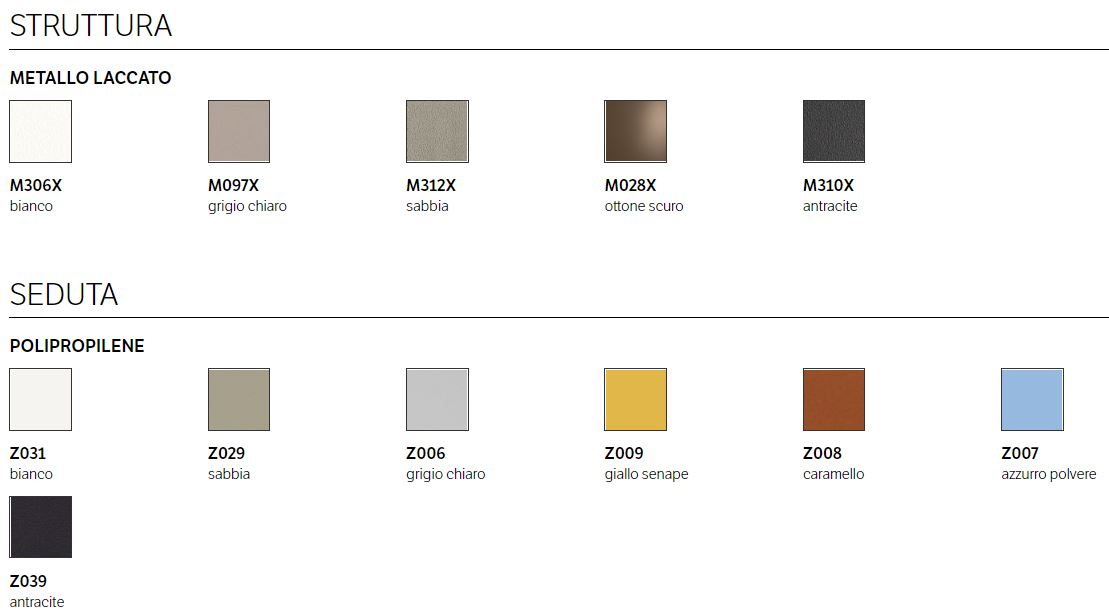Select the M306X bianco structure swatch
1109x615 pixels.
click(40, 130)
